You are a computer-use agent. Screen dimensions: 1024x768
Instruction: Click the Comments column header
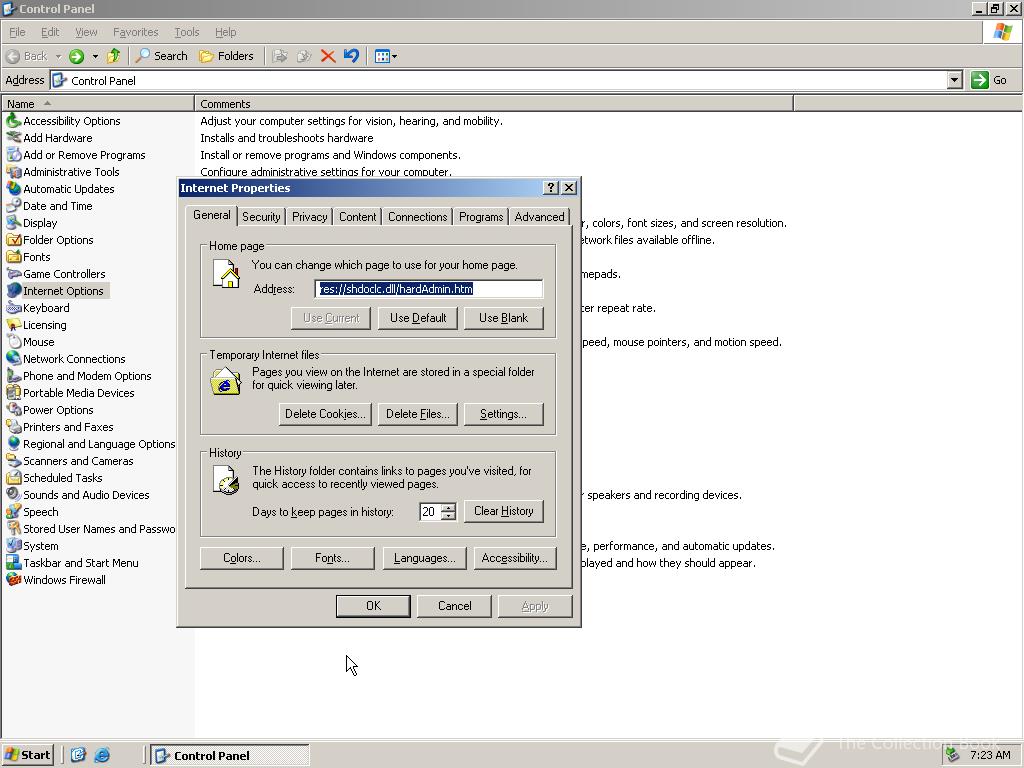[x=494, y=104]
